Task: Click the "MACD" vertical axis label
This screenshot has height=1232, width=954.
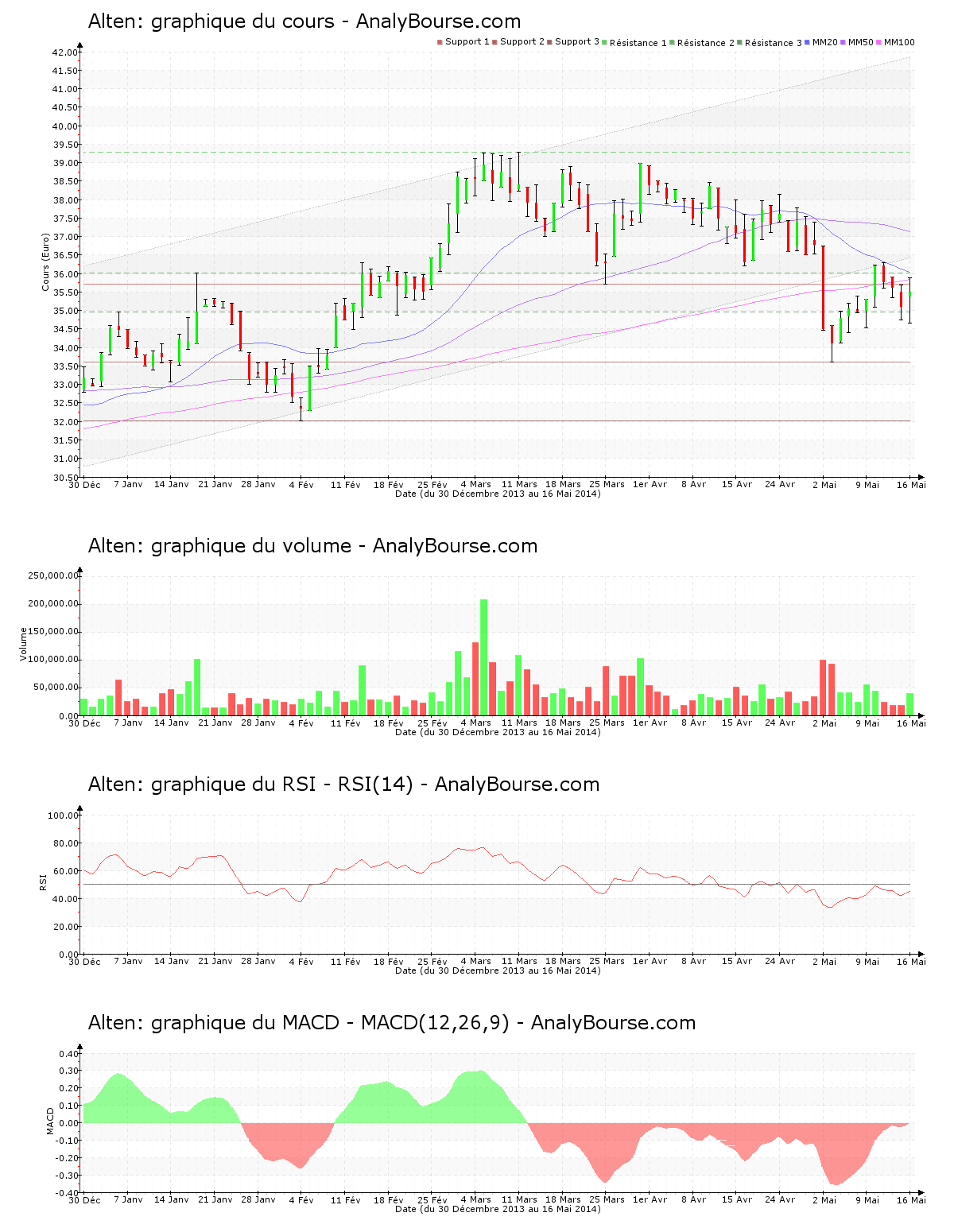Action: (x=50, y=1121)
